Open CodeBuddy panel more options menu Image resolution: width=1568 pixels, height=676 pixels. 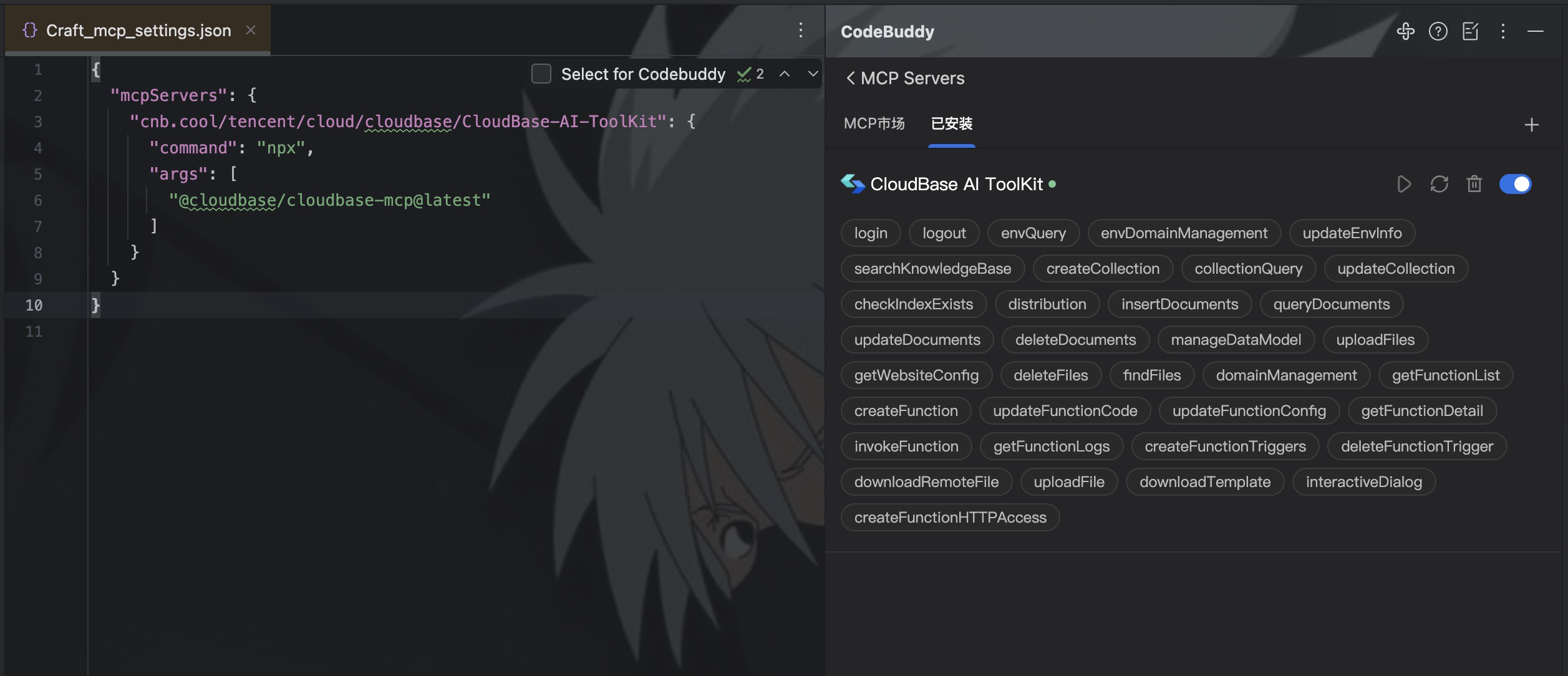coord(1503,31)
